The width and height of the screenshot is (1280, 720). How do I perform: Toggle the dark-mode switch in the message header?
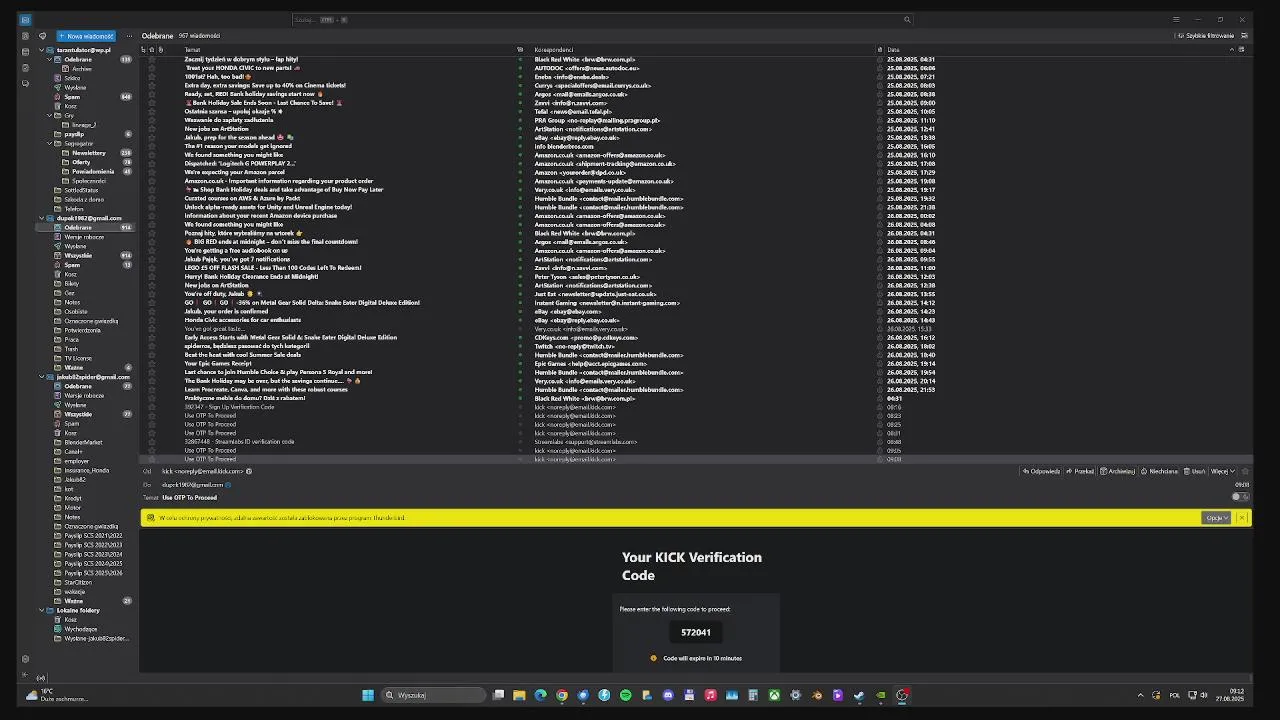click(1239, 497)
